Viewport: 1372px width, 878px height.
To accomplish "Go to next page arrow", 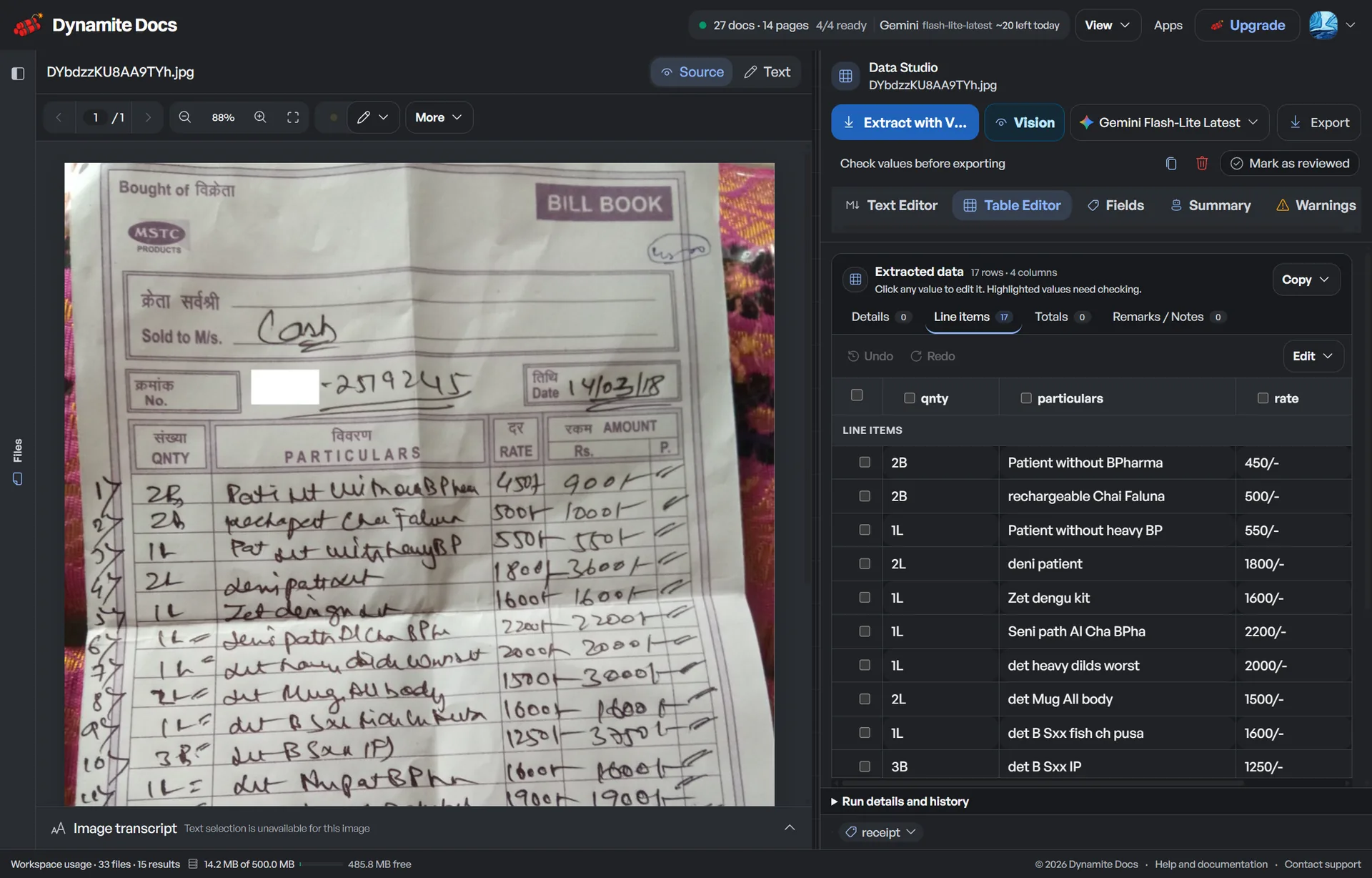I will [x=148, y=117].
